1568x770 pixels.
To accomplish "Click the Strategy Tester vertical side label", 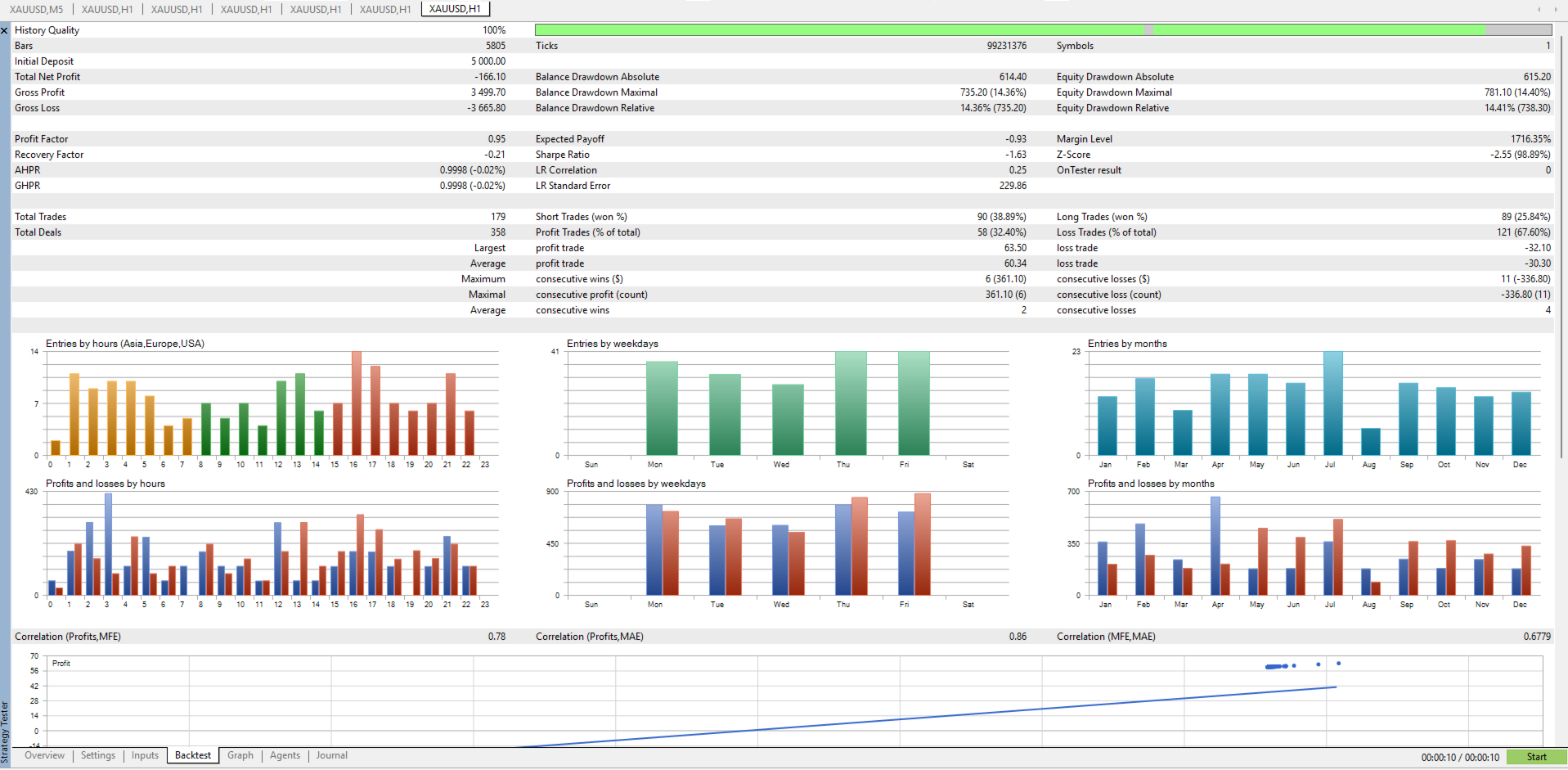I will (5, 732).
